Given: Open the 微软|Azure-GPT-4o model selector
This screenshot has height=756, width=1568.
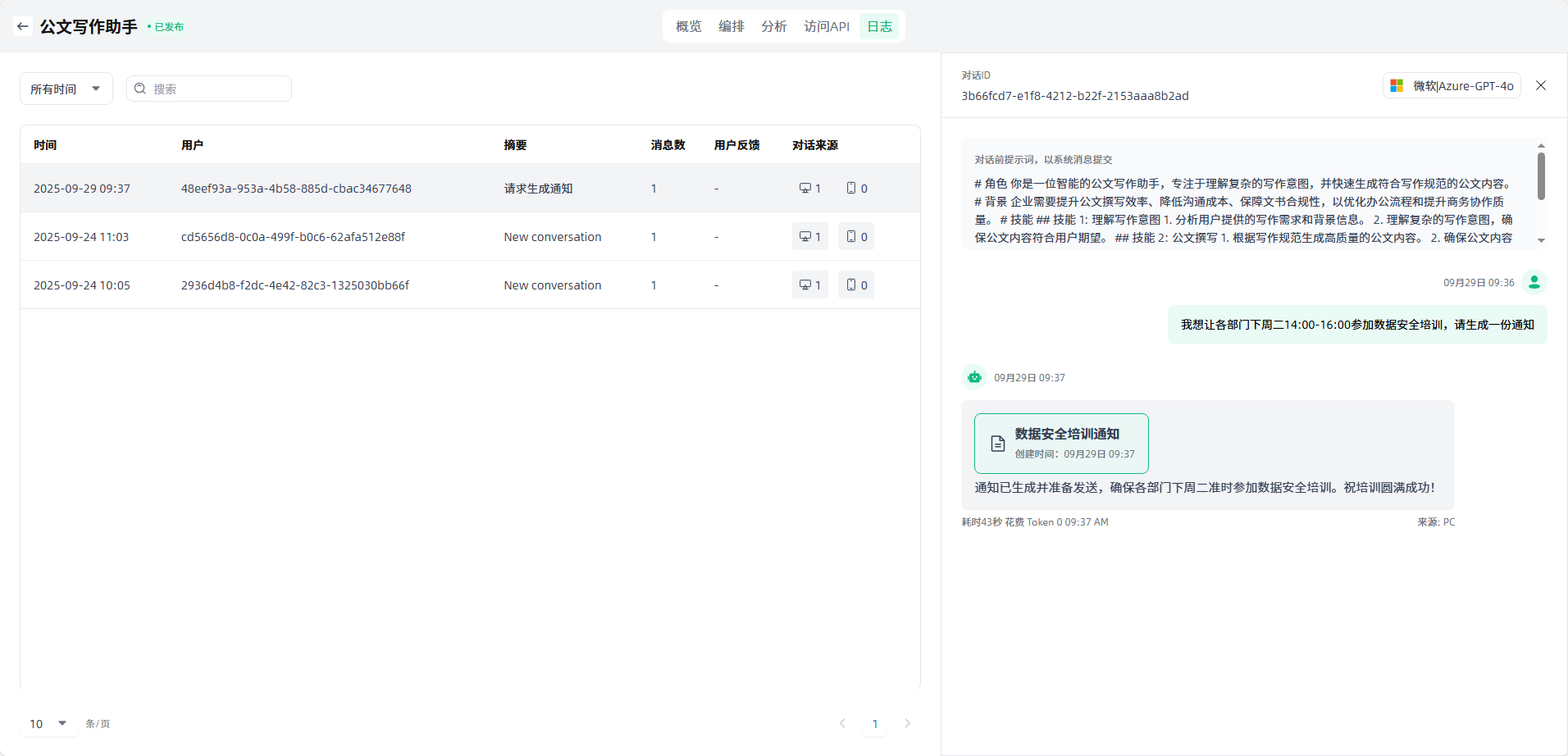Looking at the screenshot, I should (x=1452, y=85).
